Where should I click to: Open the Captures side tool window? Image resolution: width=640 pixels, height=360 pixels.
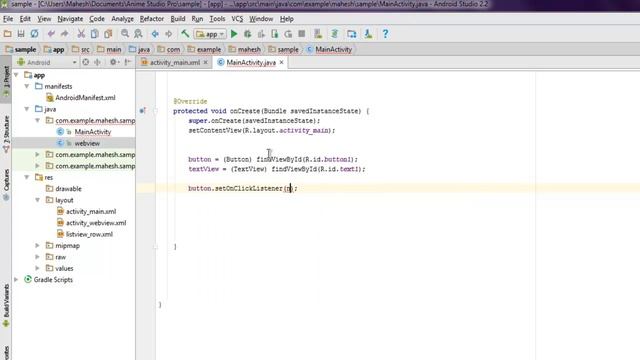(6, 185)
